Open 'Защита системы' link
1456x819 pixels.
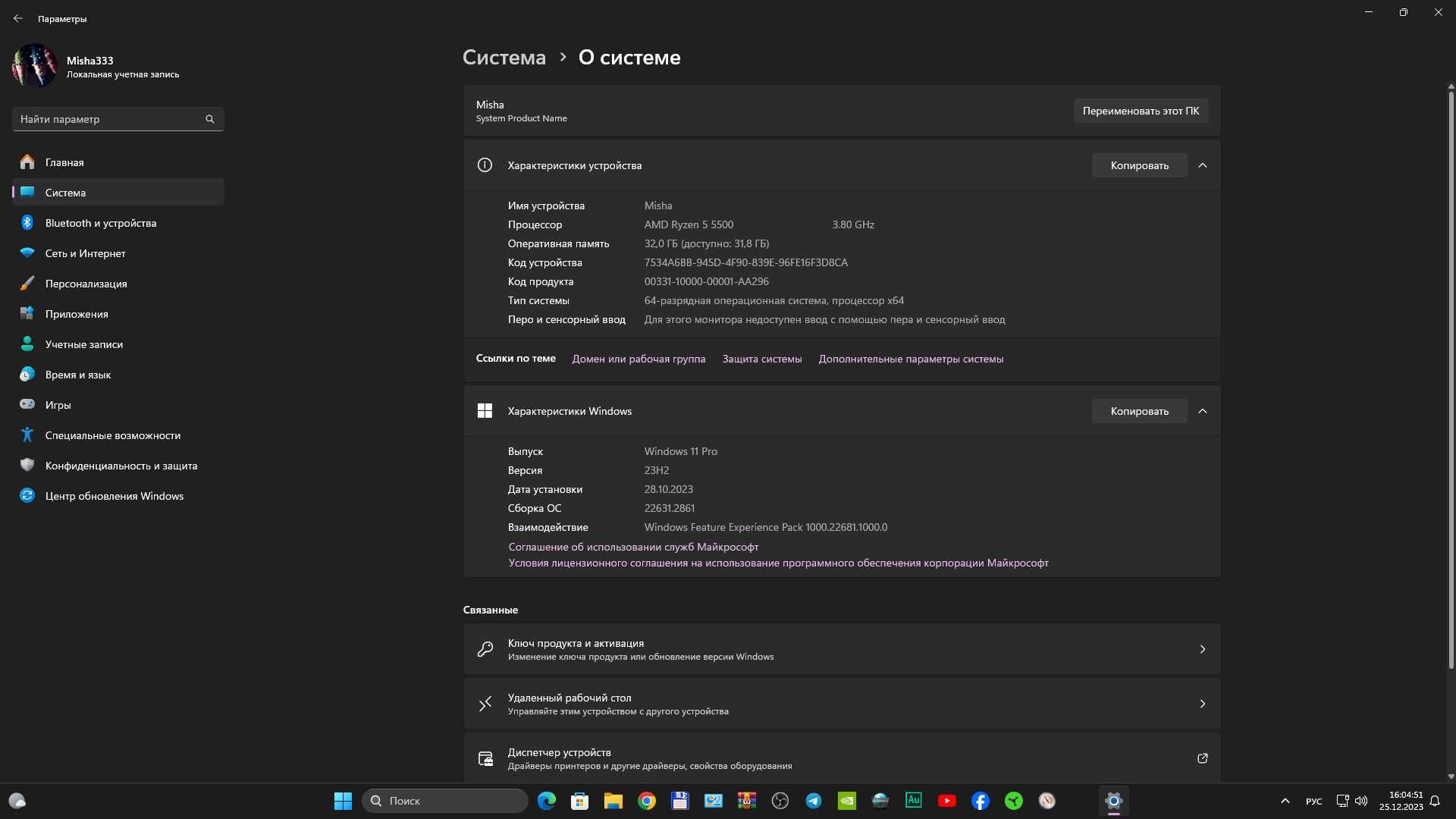tap(761, 359)
